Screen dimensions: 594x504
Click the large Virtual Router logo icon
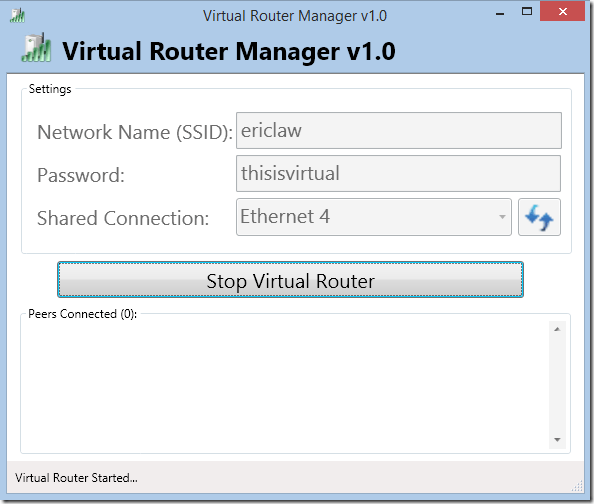(x=36, y=48)
